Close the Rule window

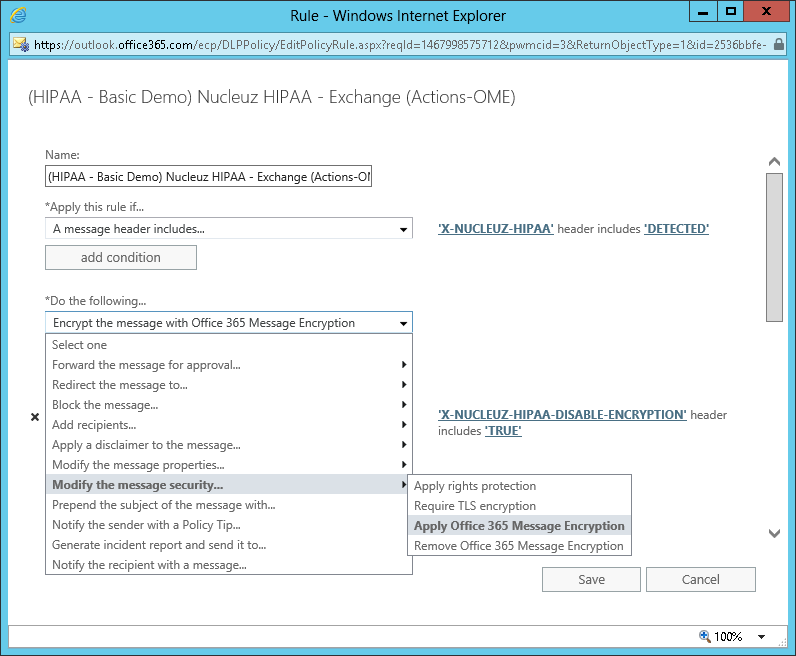[x=766, y=12]
